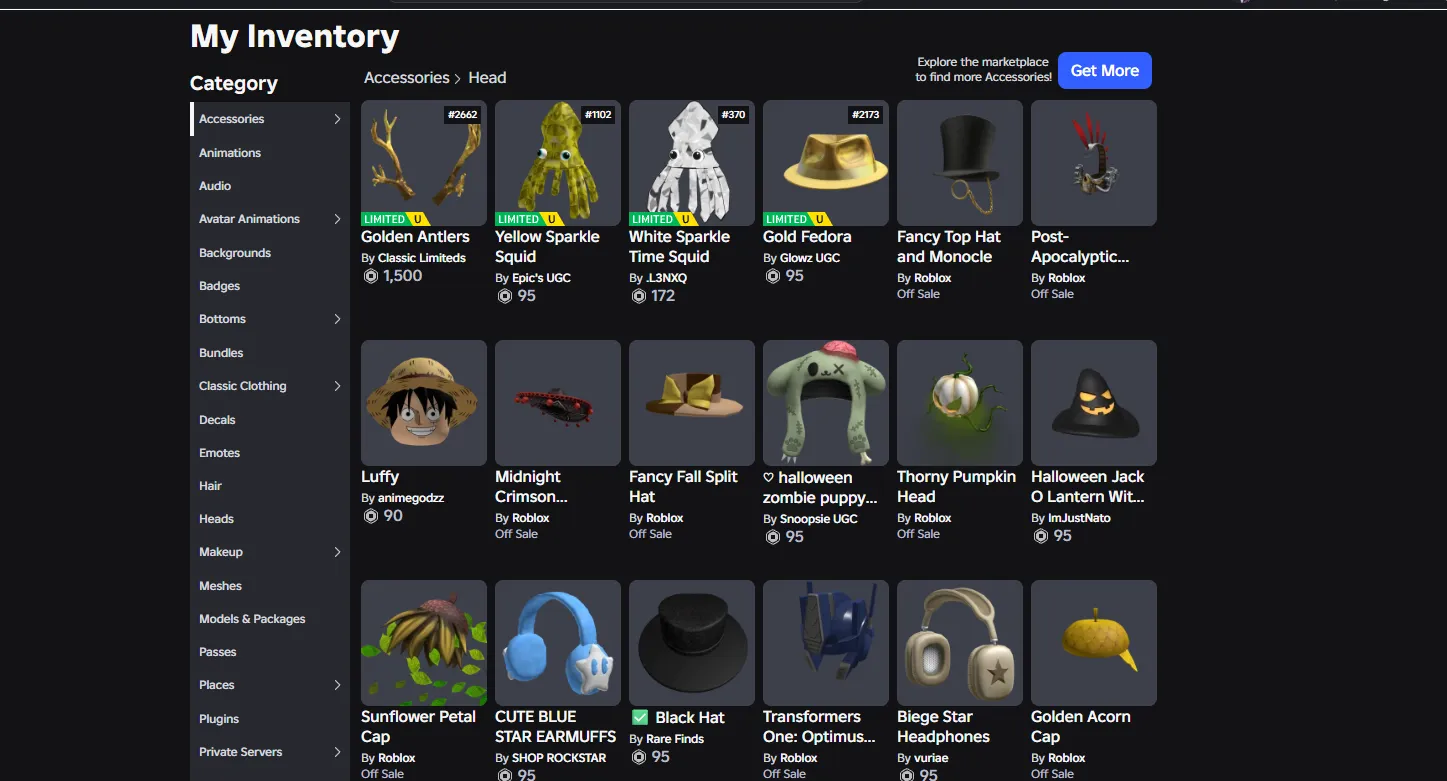
Task: View the Fancy Top Hat and Monocle image
Action: pyautogui.click(x=960, y=163)
